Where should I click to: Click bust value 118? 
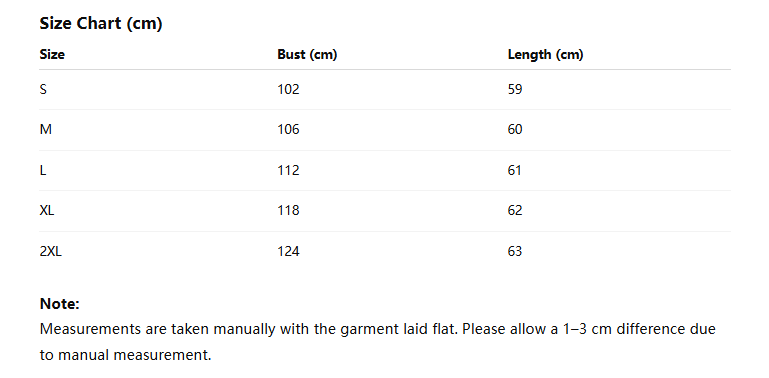point(288,210)
